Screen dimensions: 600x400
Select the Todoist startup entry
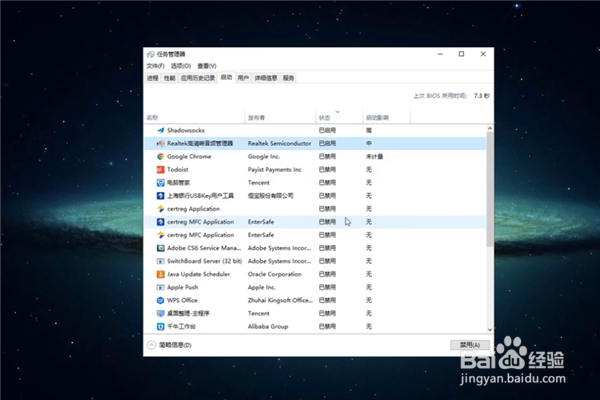pos(178,170)
